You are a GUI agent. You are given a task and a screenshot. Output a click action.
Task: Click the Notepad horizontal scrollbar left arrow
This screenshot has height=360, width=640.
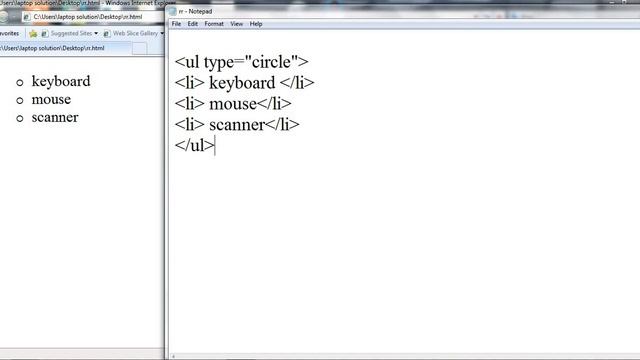click(173, 357)
